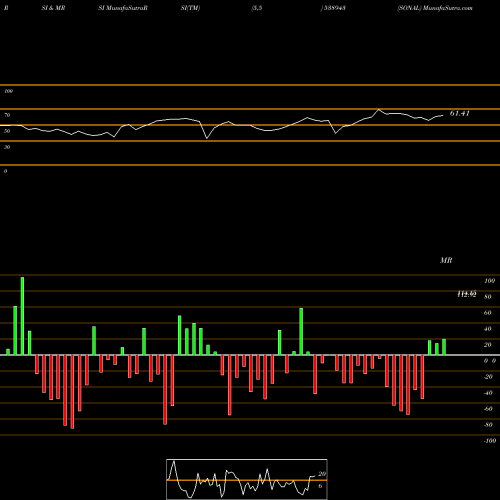Click the 20 label in mini chart
The height and width of the screenshot is (500, 500).
point(322,474)
